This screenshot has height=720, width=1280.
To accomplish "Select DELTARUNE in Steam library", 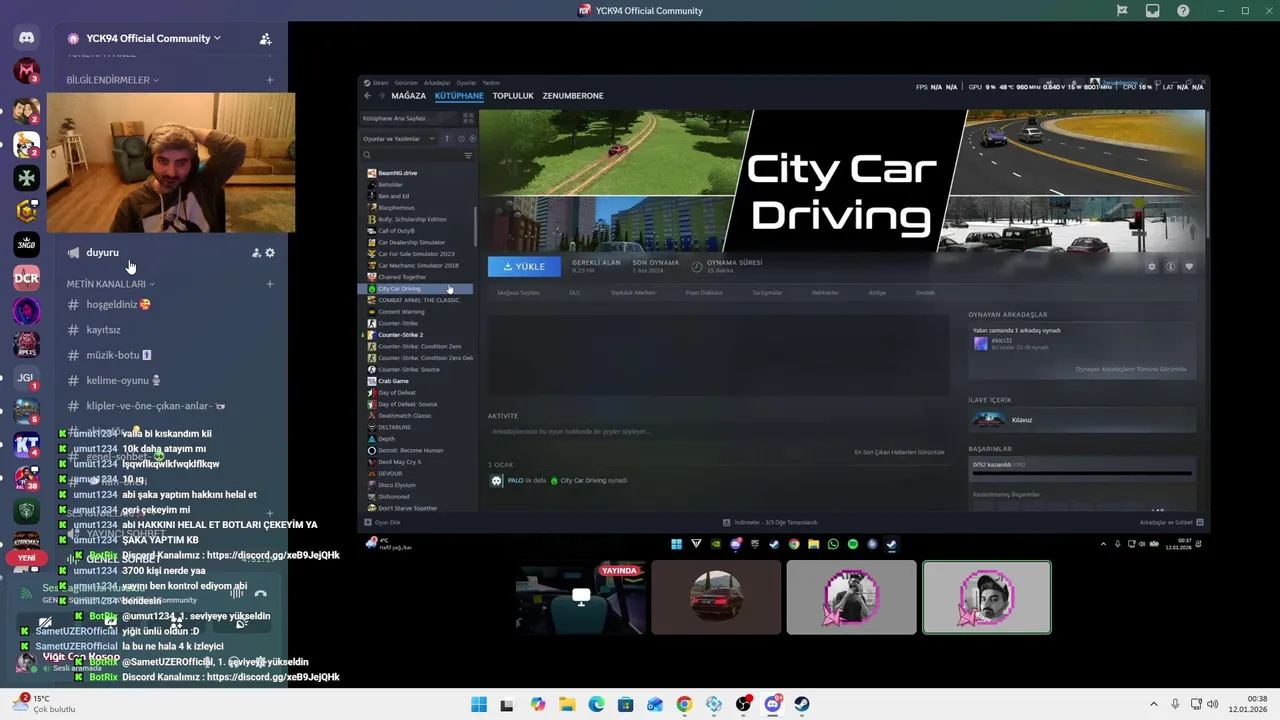I will [x=394, y=427].
